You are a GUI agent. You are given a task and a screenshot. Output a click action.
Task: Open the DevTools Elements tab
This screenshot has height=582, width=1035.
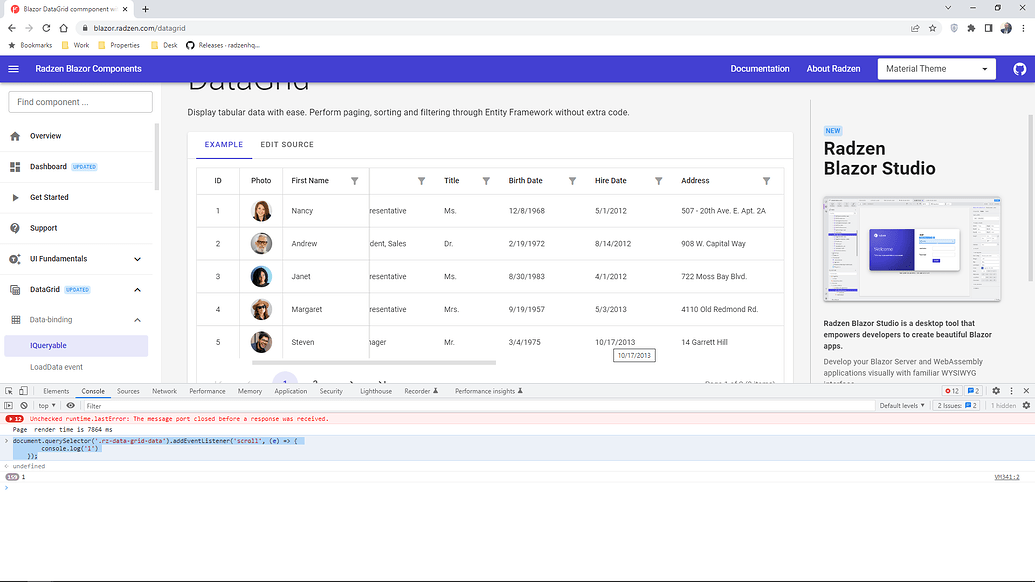point(56,391)
